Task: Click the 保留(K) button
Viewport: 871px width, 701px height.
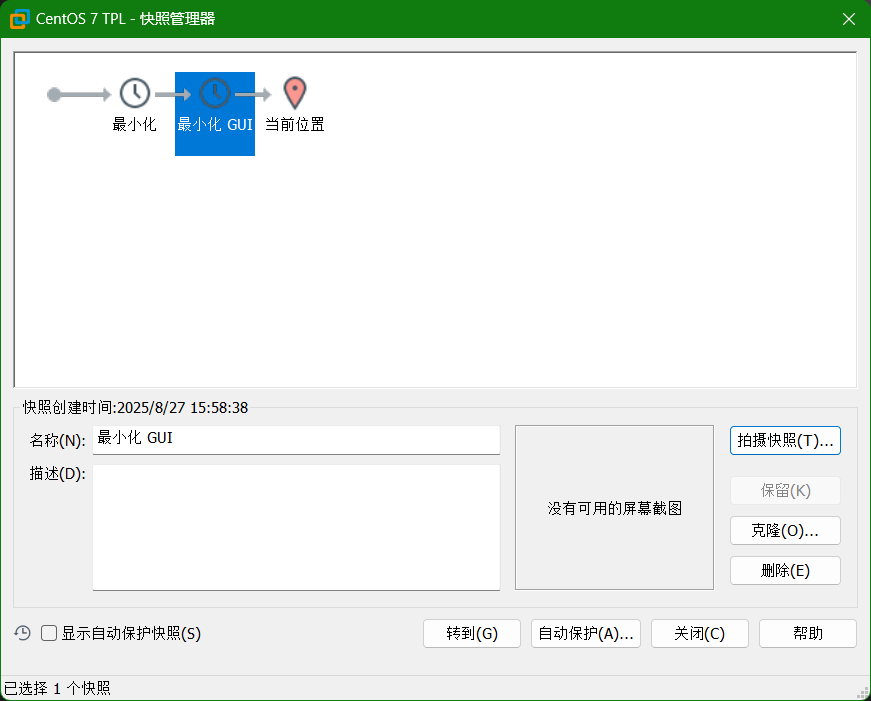Action: pos(785,490)
